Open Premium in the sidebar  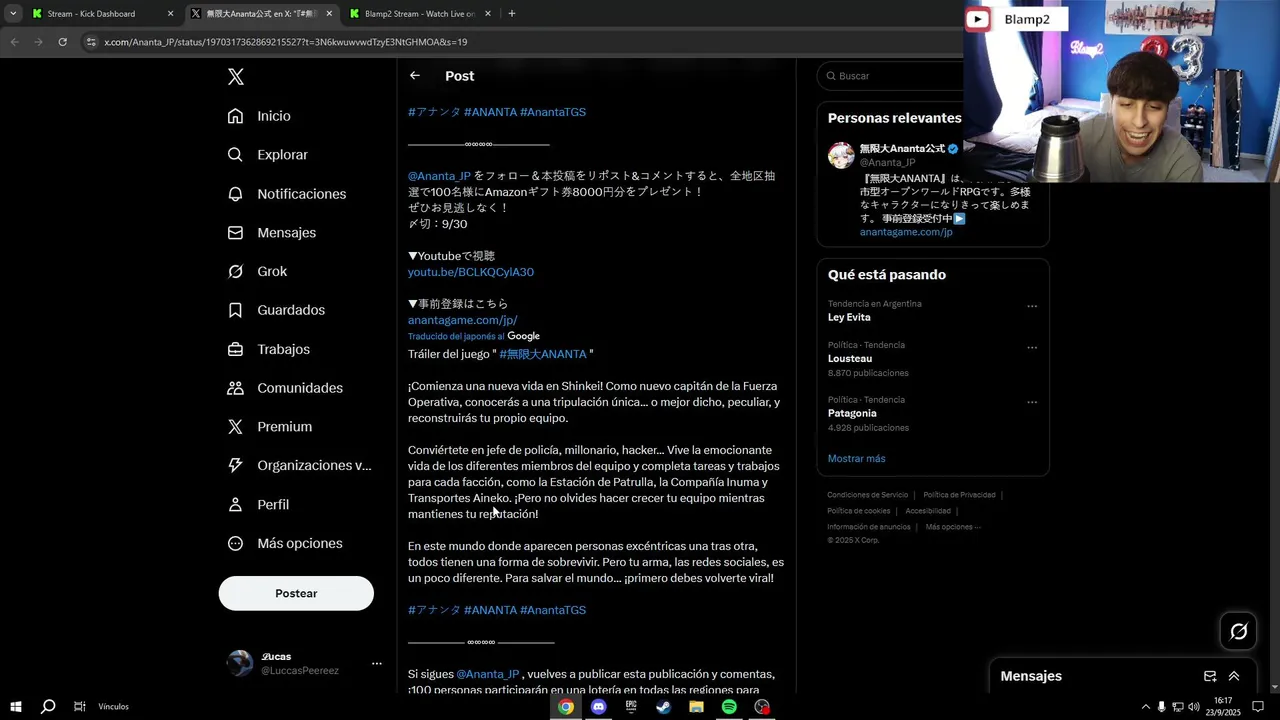(x=270, y=426)
